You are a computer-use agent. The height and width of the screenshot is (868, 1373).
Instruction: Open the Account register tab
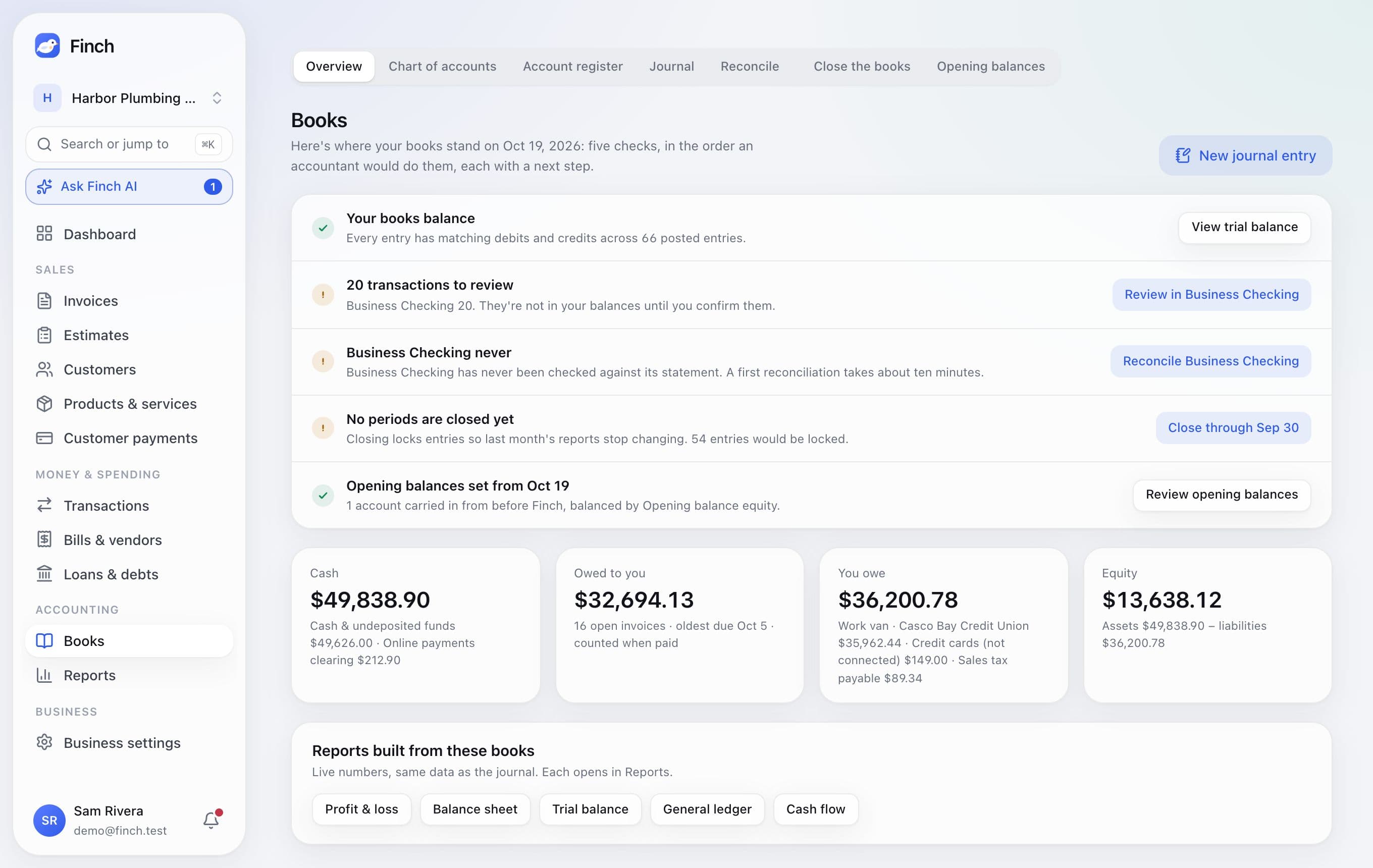[572, 66]
